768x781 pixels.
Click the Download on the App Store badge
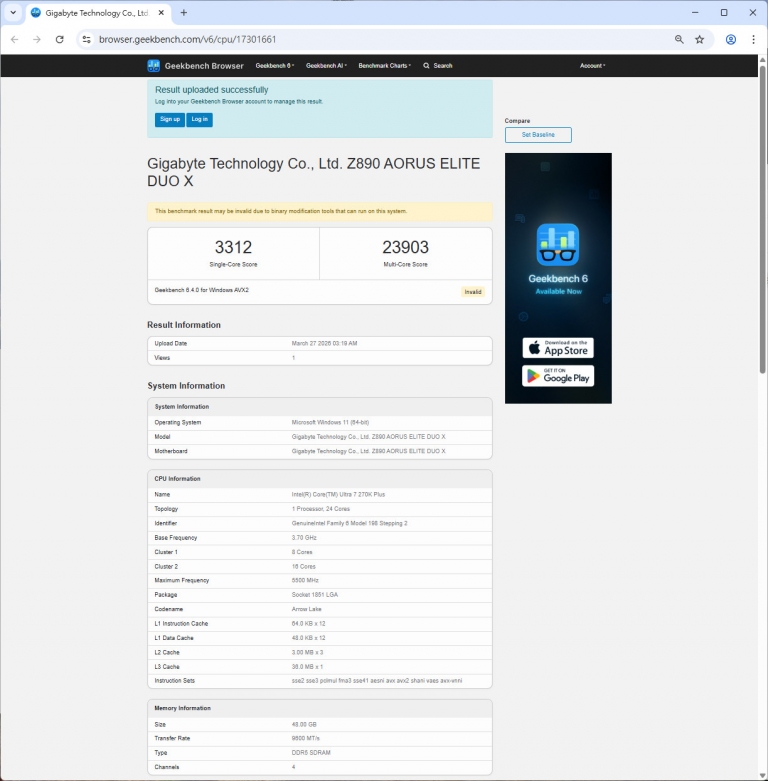click(558, 347)
